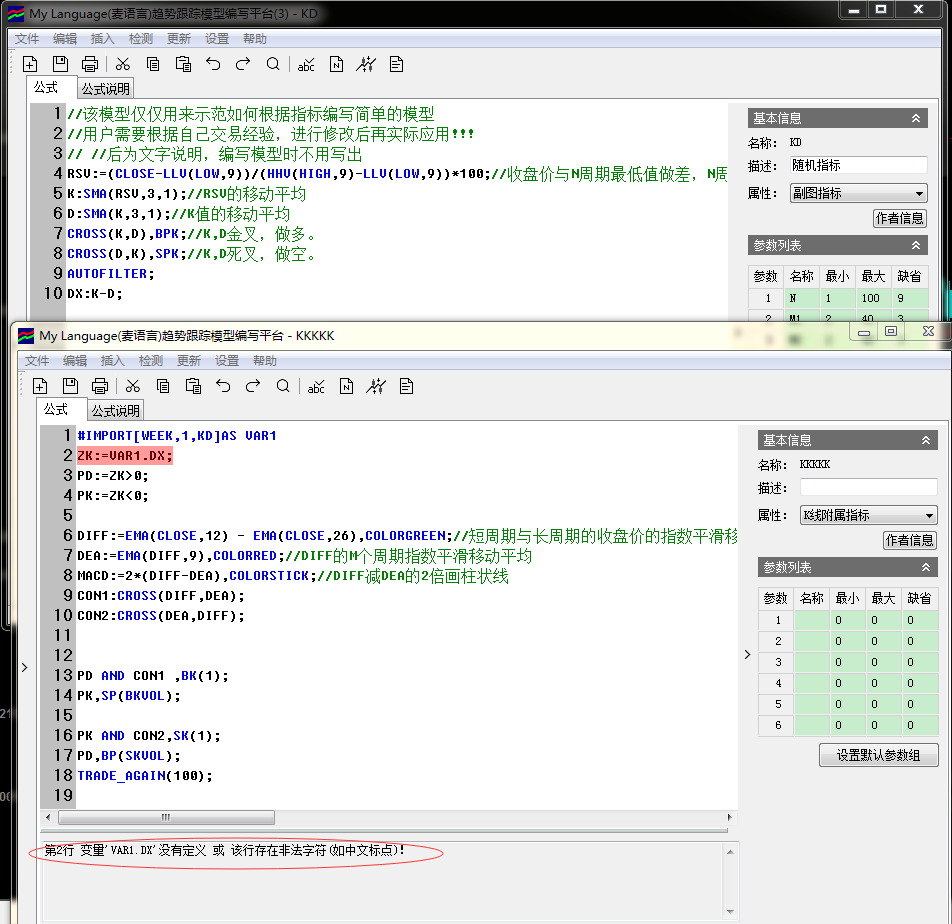Click the search magnifier icon in KKKKK window
The image size is (952, 924).
(283, 387)
